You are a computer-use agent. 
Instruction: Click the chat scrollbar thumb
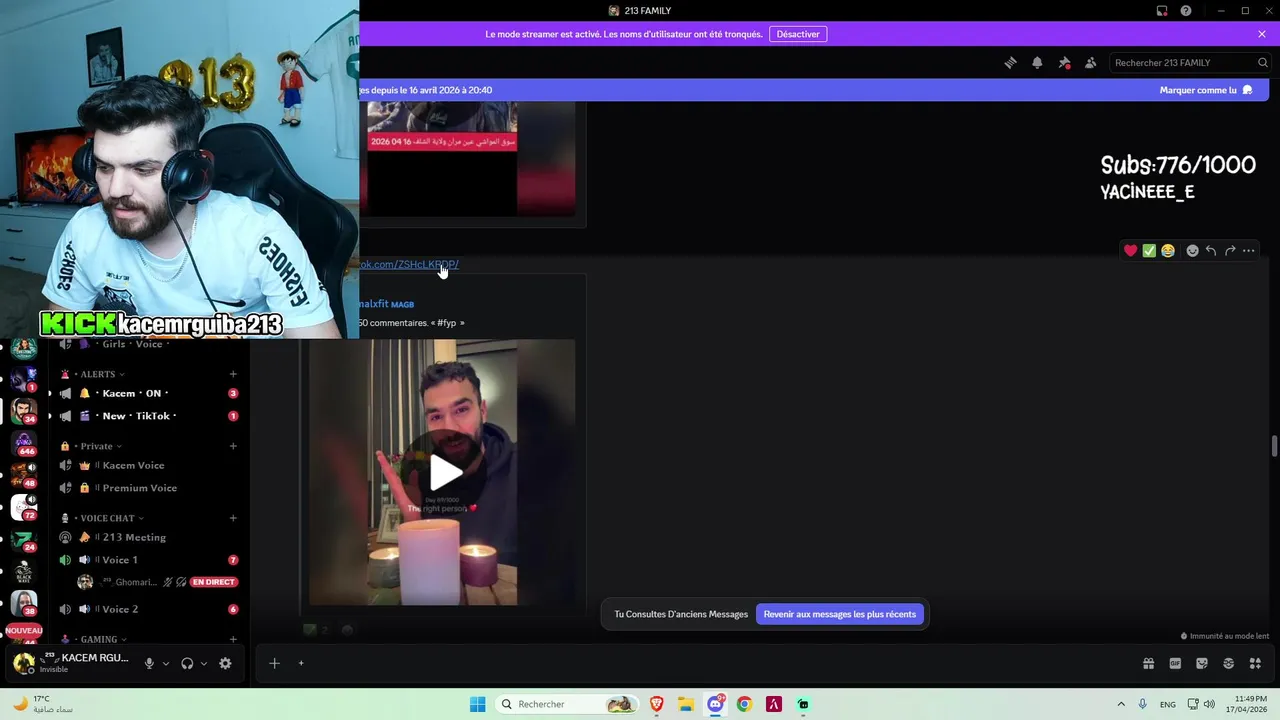[1274, 446]
